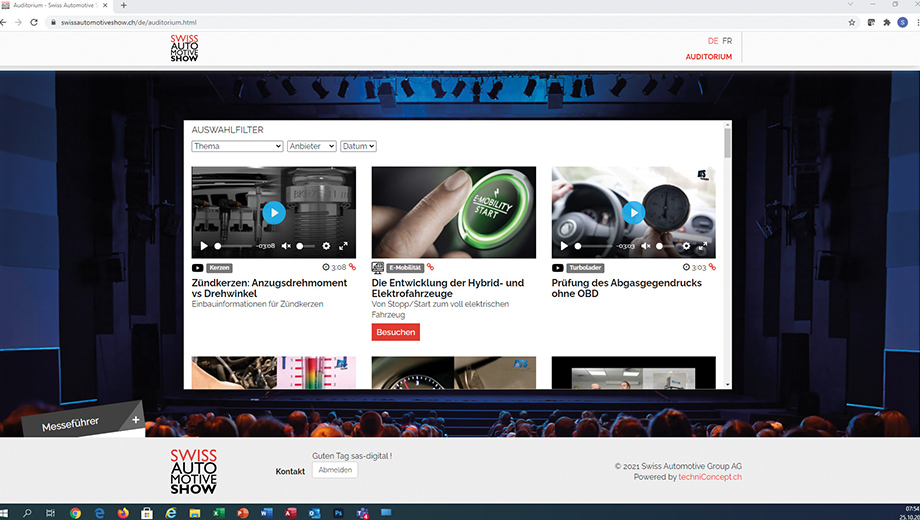Open PowerPoint from the taskbar

242,513
